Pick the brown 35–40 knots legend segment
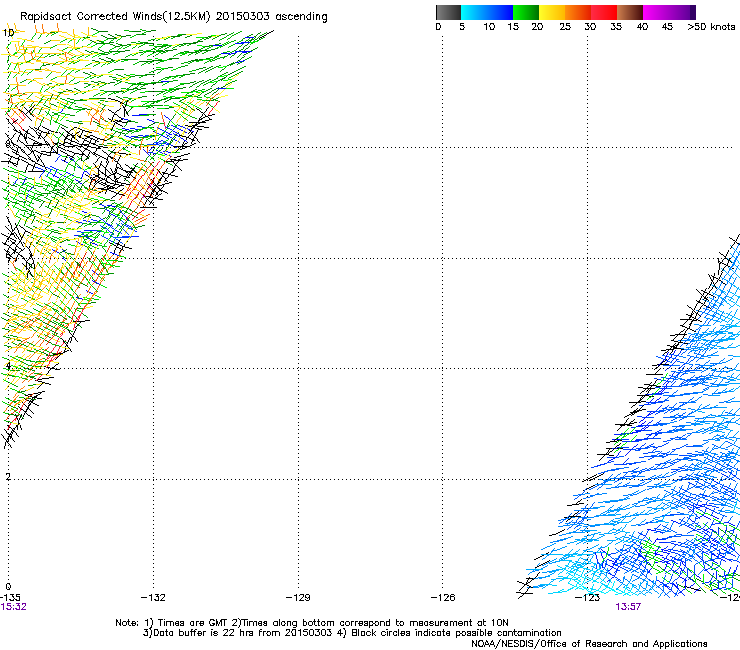Viewport: 740px width, 650px height. 630,12
